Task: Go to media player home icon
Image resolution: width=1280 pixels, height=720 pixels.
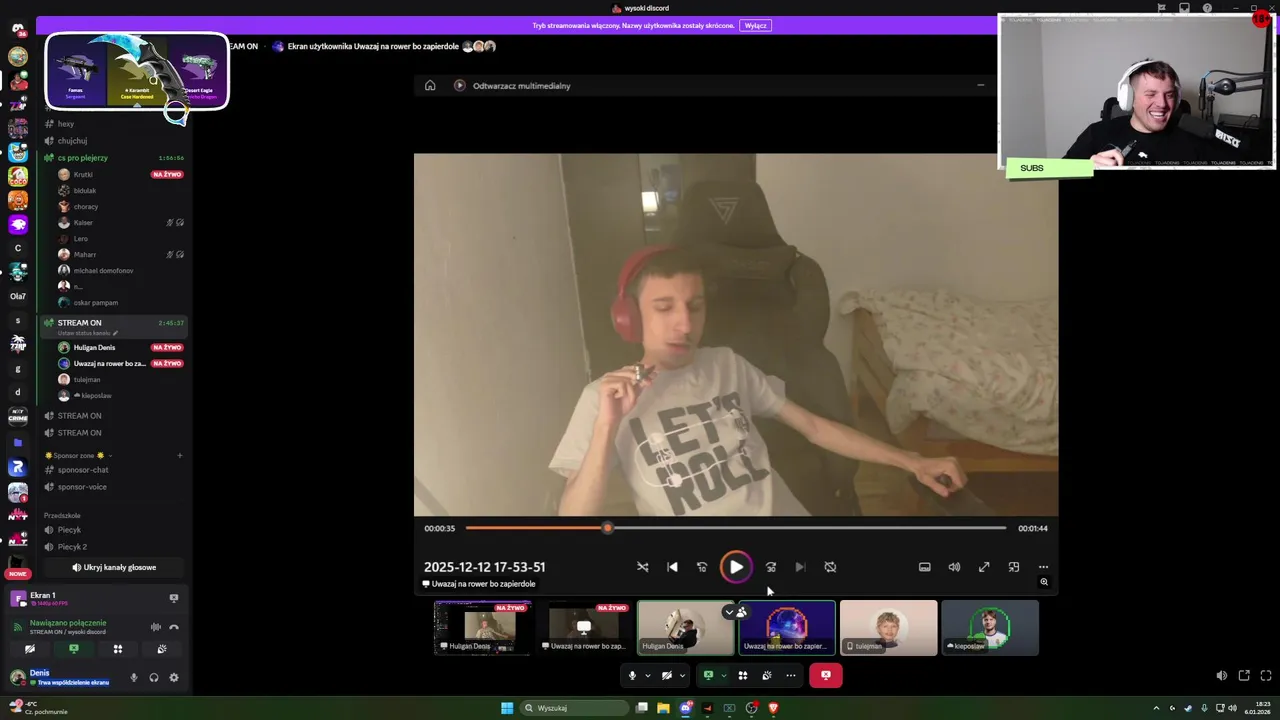Action: tap(430, 85)
